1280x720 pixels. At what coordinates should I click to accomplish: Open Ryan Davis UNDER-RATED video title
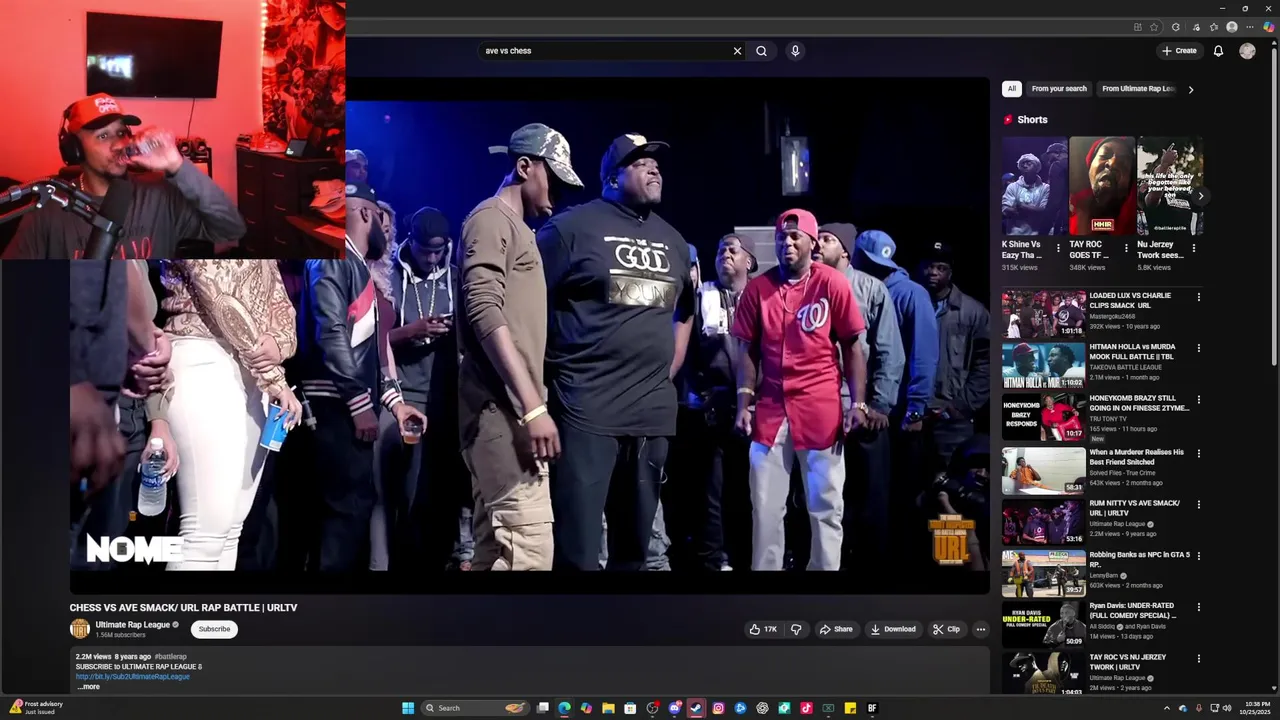[1133, 610]
